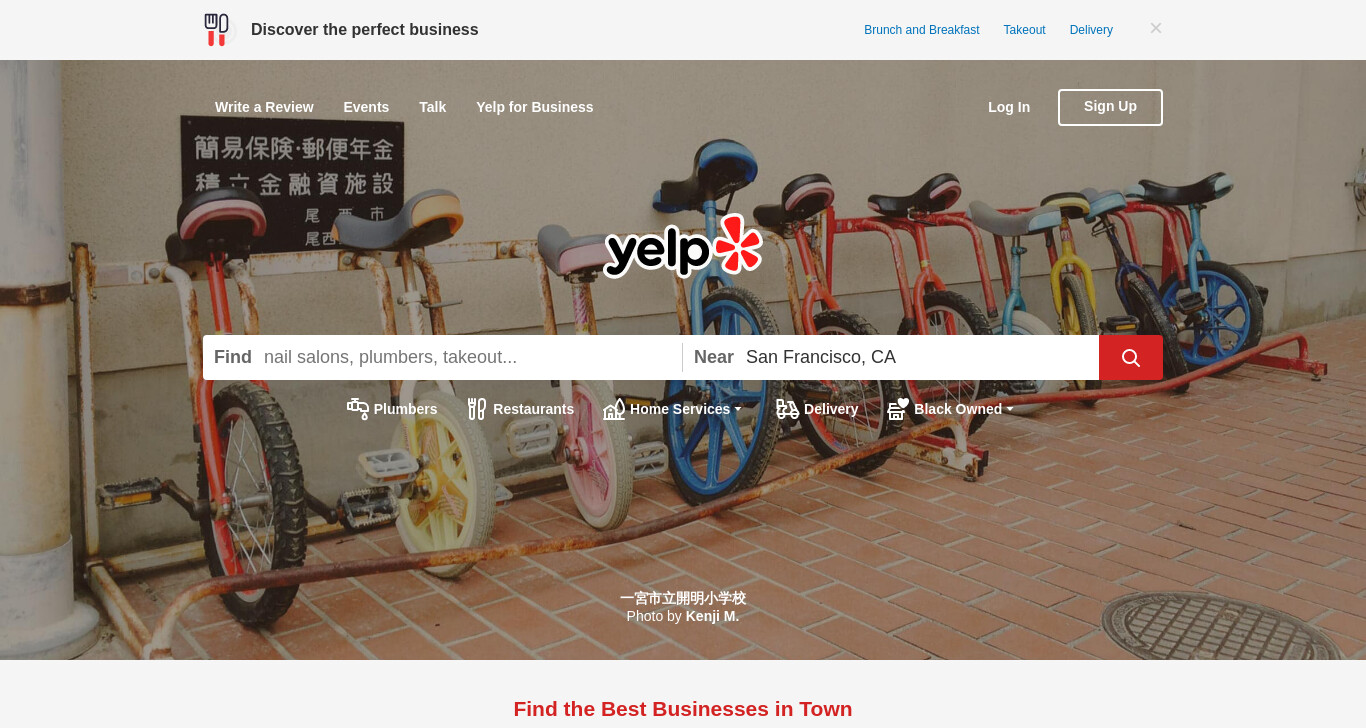This screenshot has height=728, width=1366.
Task: Click the Home Services house icon
Action: (614, 409)
